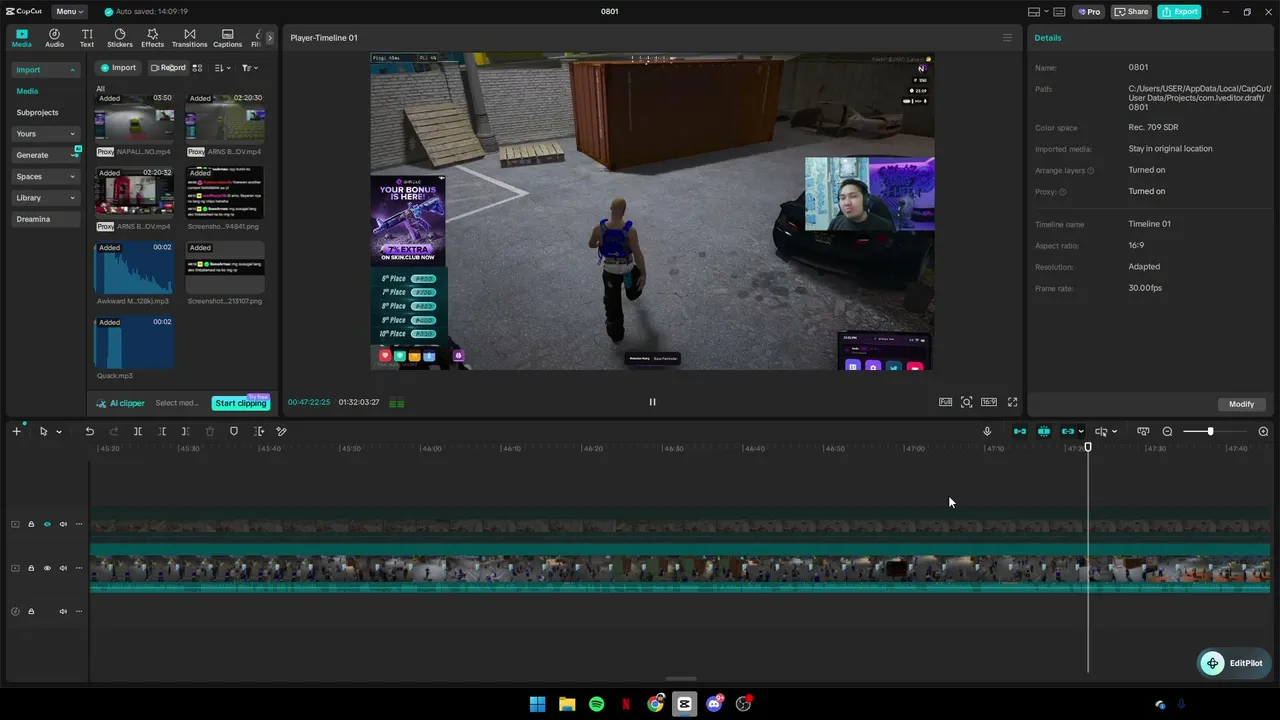1280x720 pixels.
Task: Change the 16:9 aspect ratio
Action: (988, 402)
